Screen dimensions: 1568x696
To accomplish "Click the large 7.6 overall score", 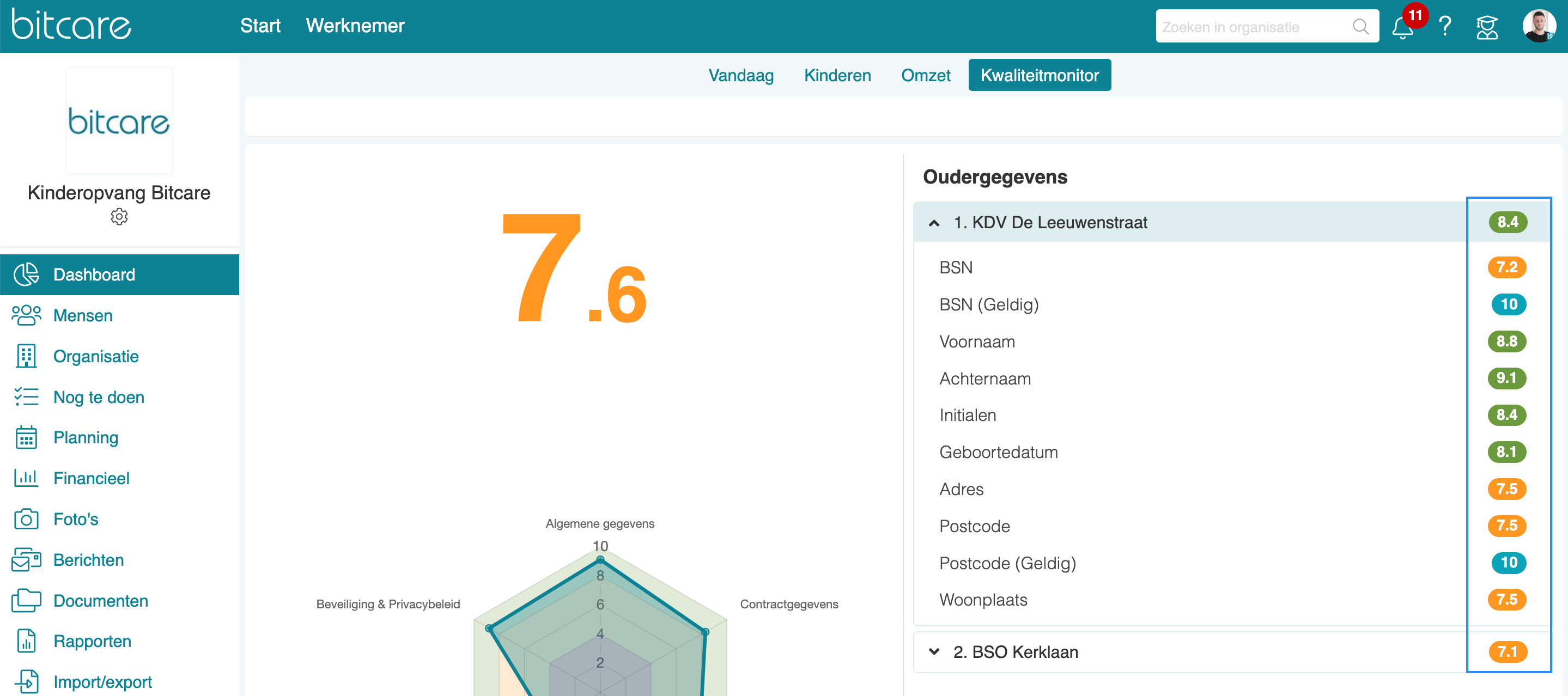I will pyautogui.click(x=574, y=268).
